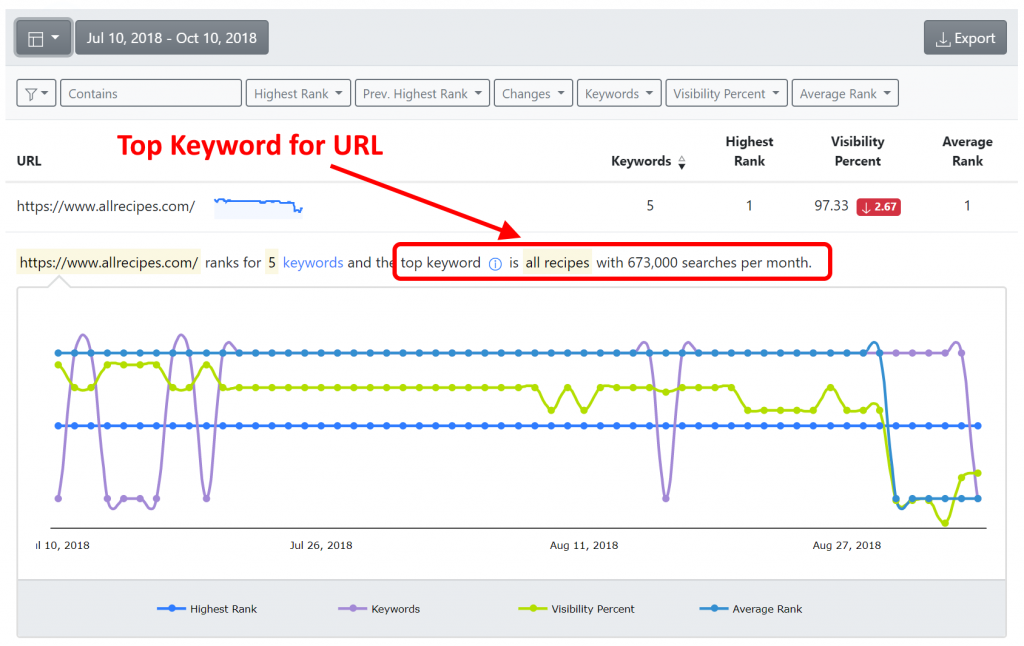1024x646 pixels.
Task: Expand the Highest Rank filter dropdown
Action: [298, 93]
